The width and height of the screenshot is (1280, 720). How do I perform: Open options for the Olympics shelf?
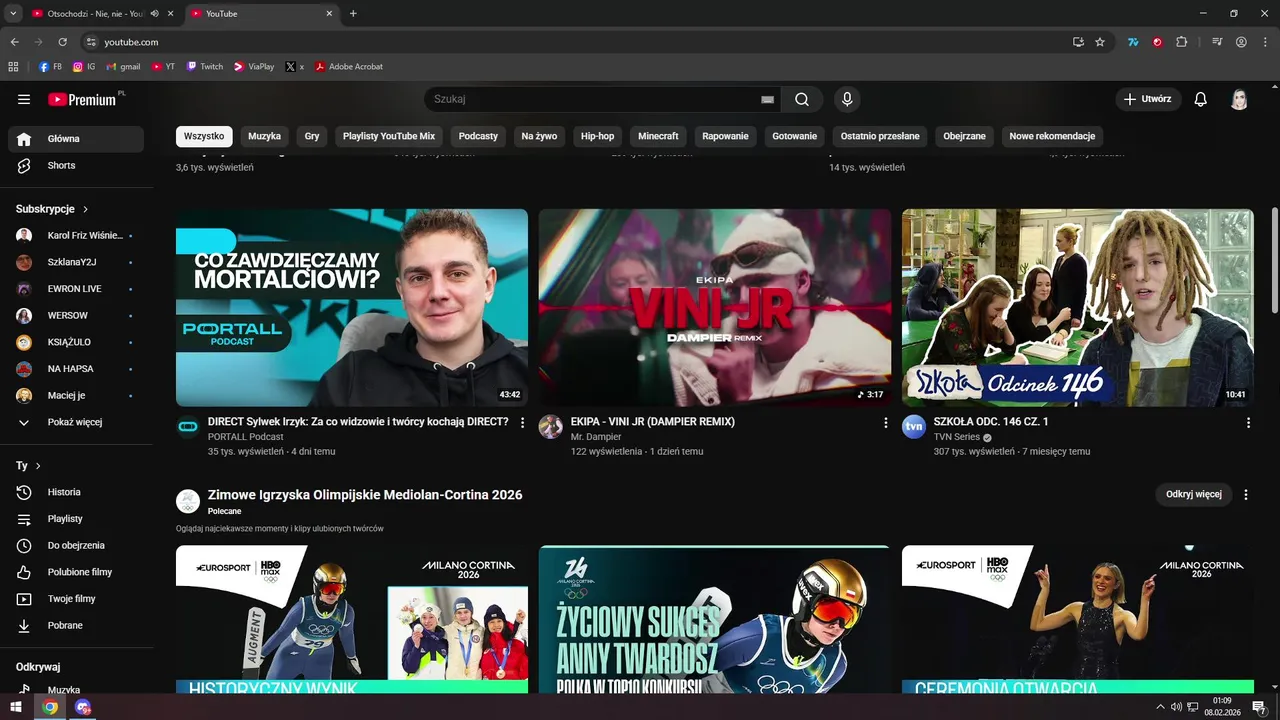[x=1246, y=495]
